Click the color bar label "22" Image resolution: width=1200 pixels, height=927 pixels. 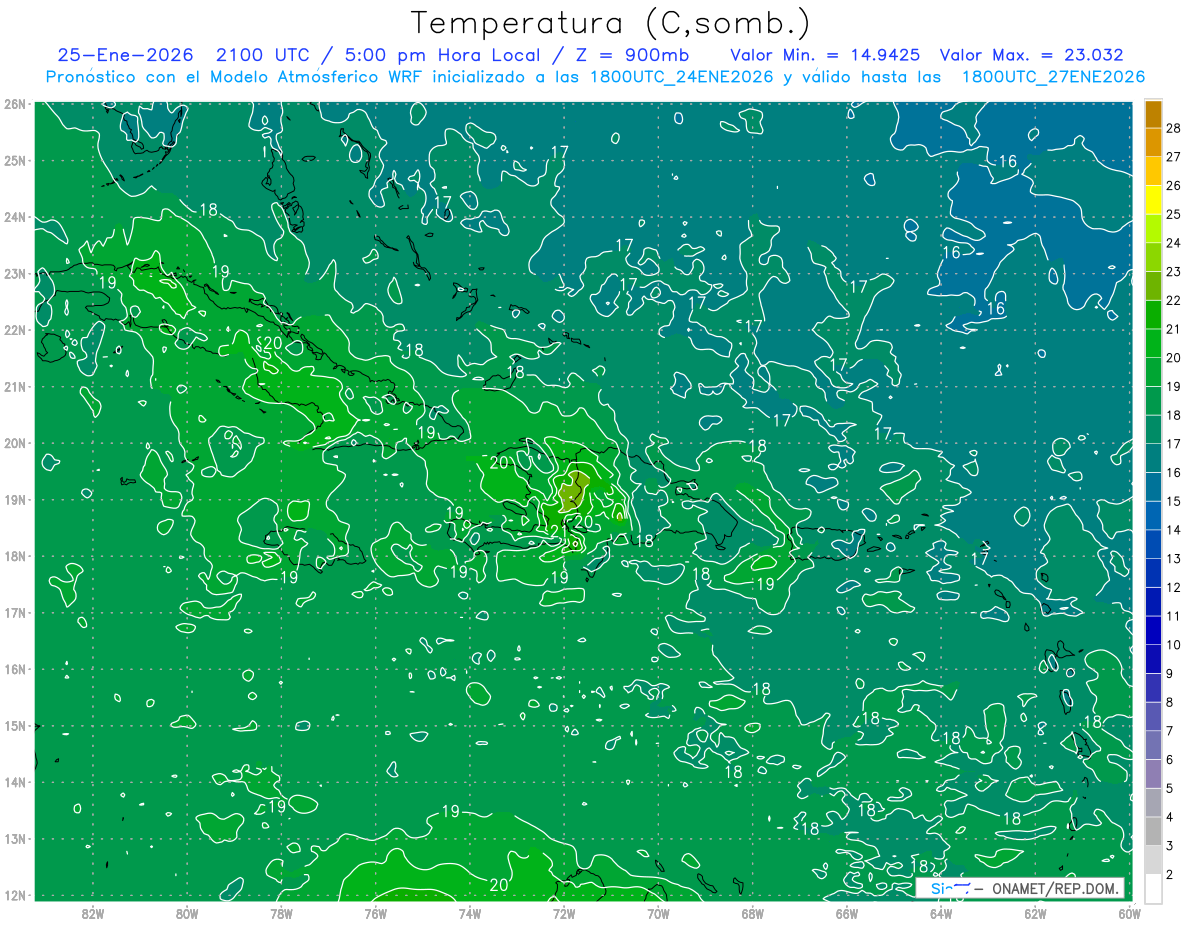1173,300
